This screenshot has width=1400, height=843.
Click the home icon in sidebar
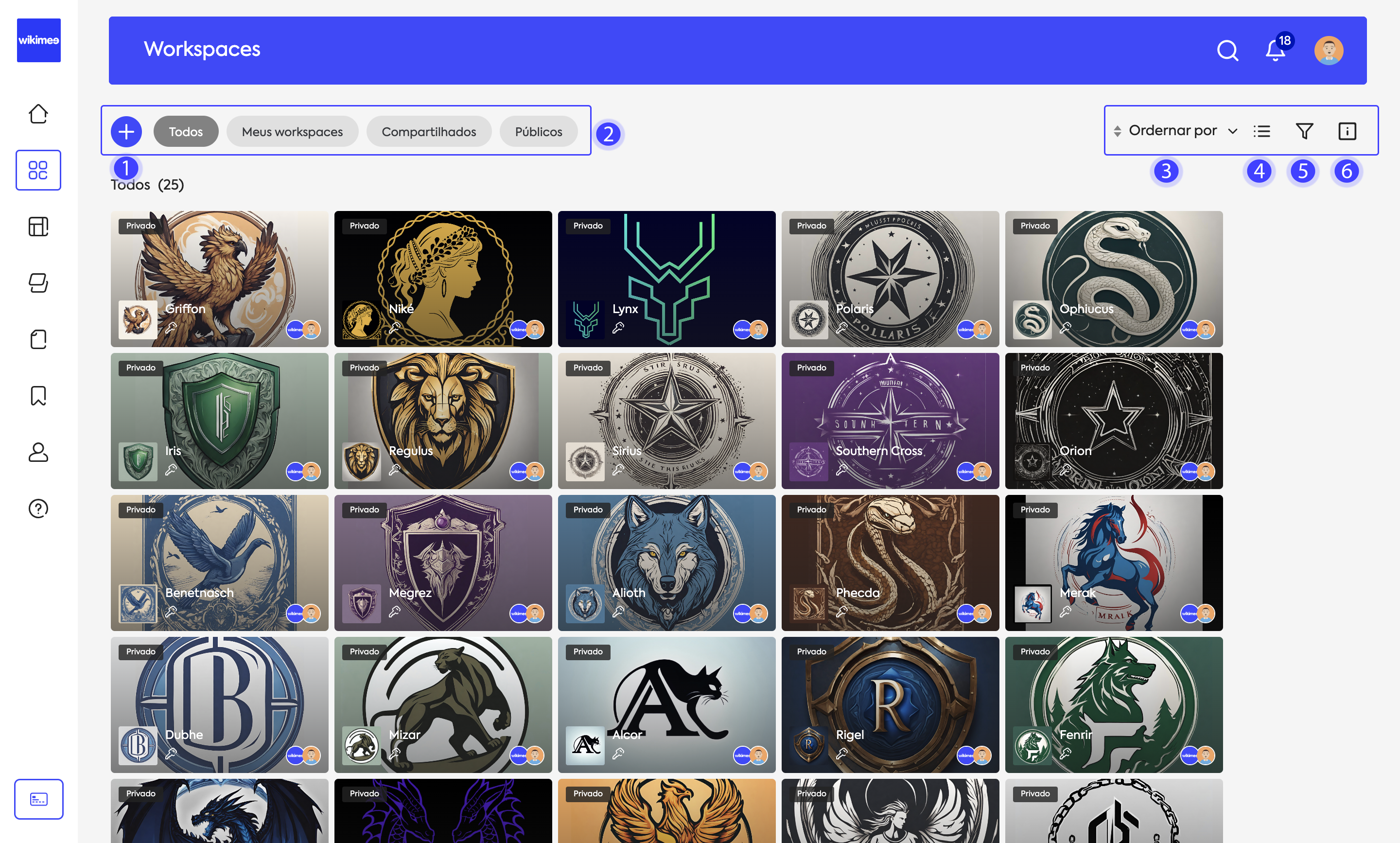pyautogui.click(x=38, y=114)
